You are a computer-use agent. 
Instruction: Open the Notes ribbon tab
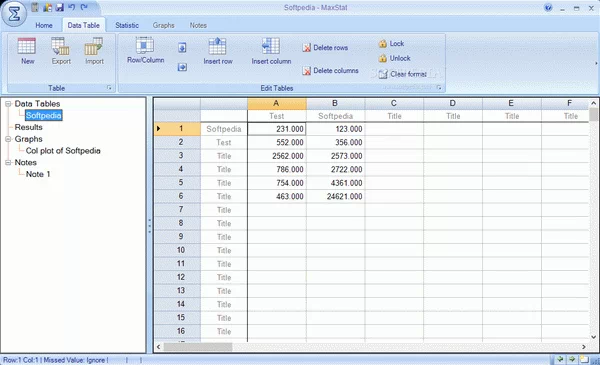click(198, 25)
